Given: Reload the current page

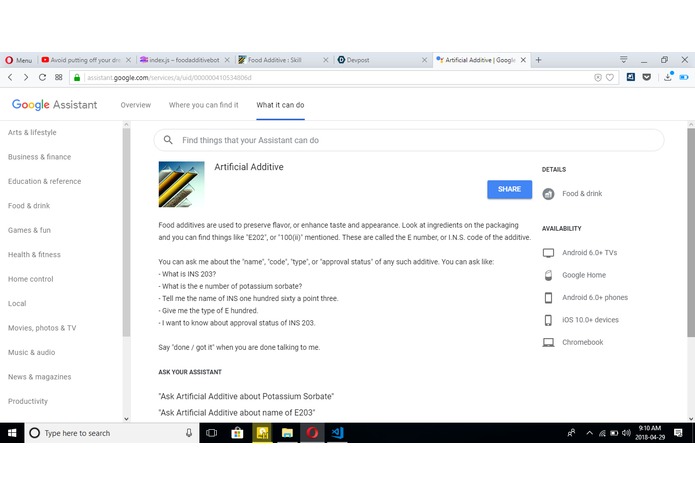Looking at the screenshot, I should click(x=42, y=78).
